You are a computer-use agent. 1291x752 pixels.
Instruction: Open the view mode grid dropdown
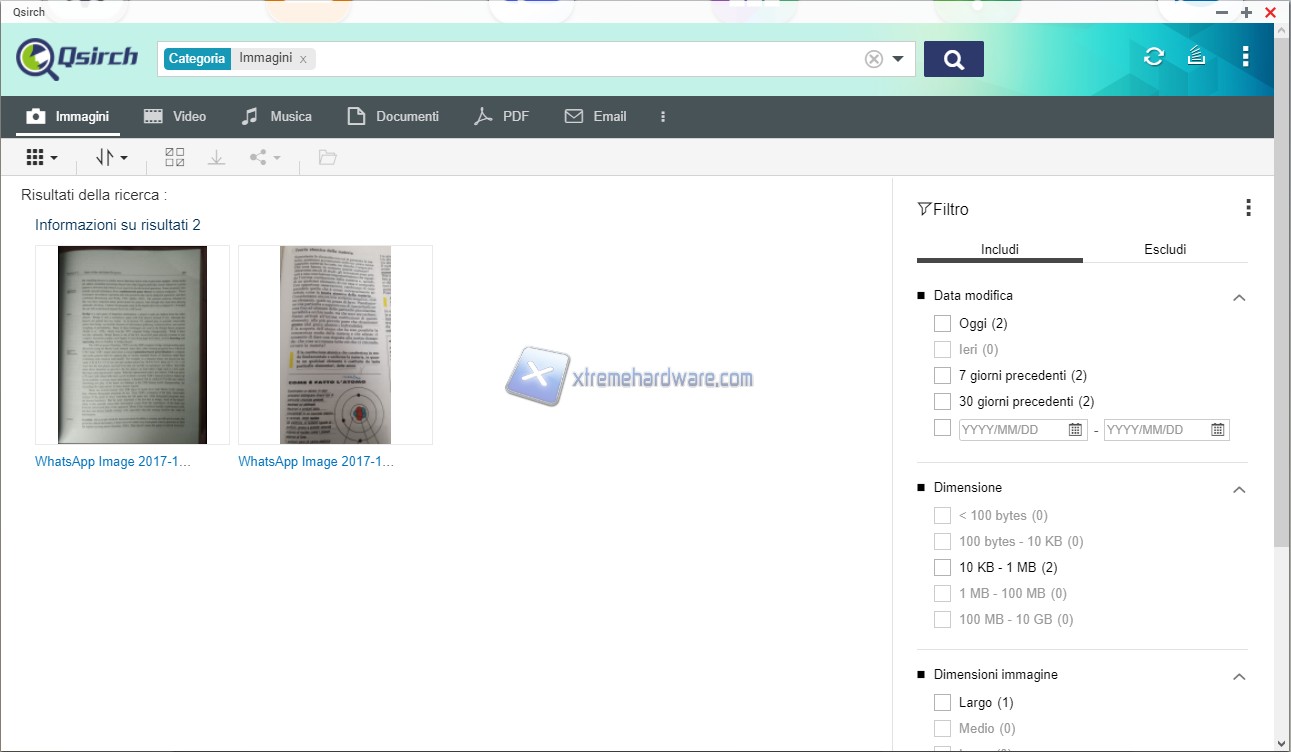[x=41, y=157]
